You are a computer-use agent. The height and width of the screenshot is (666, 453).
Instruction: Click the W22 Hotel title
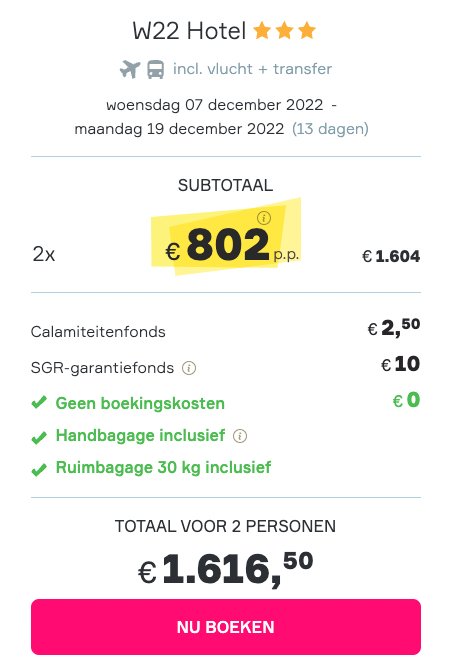189,31
